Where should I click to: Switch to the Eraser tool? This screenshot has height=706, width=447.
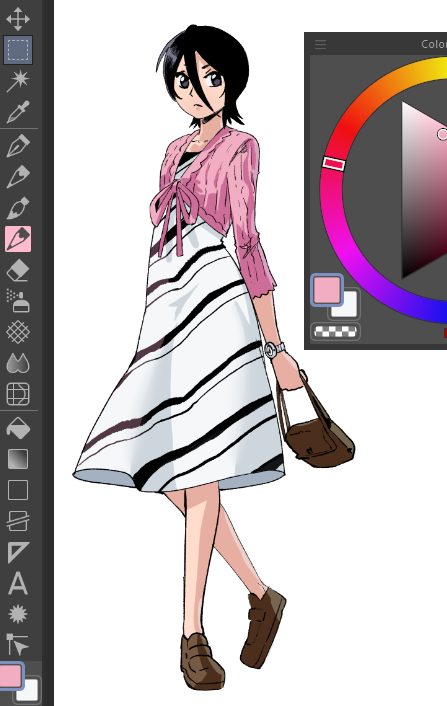[18, 270]
